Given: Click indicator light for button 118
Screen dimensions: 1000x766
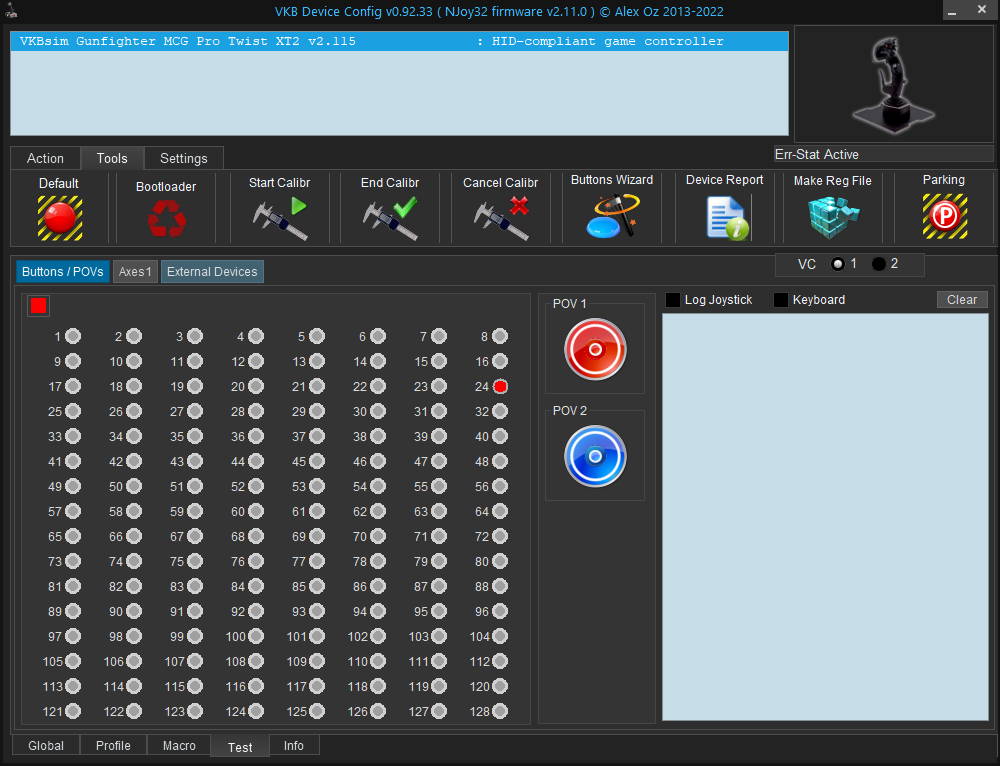Looking at the screenshot, I should pyautogui.click(x=378, y=686).
